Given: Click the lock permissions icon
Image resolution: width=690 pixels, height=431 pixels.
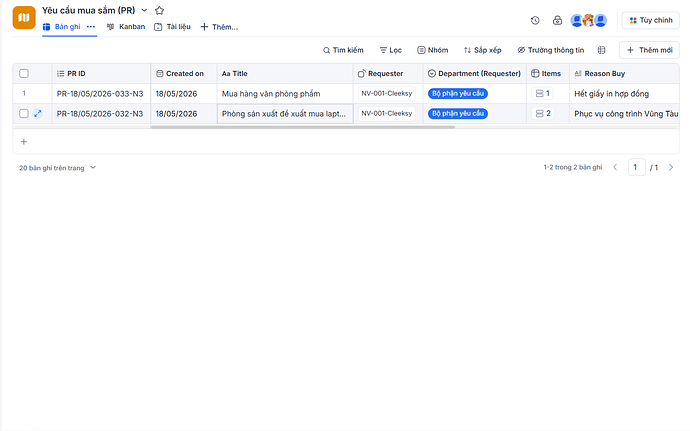Looking at the screenshot, I should 558,20.
